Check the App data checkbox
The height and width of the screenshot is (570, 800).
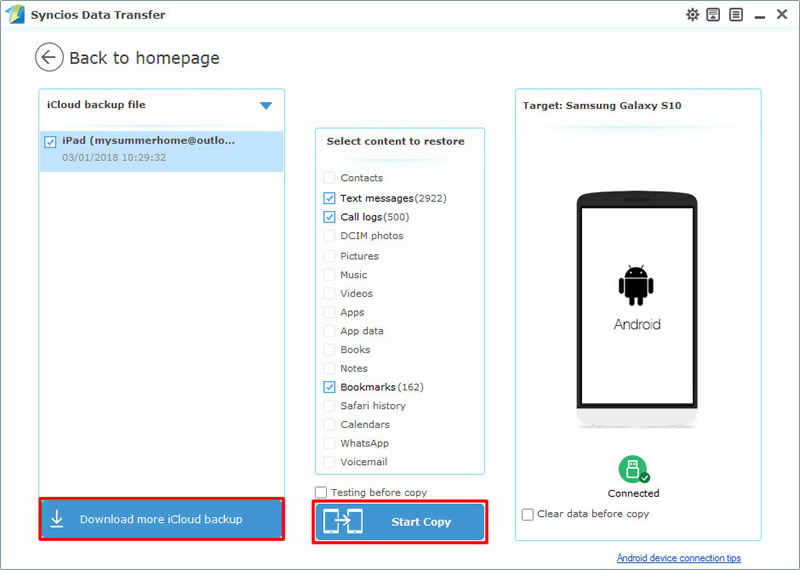point(329,331)
